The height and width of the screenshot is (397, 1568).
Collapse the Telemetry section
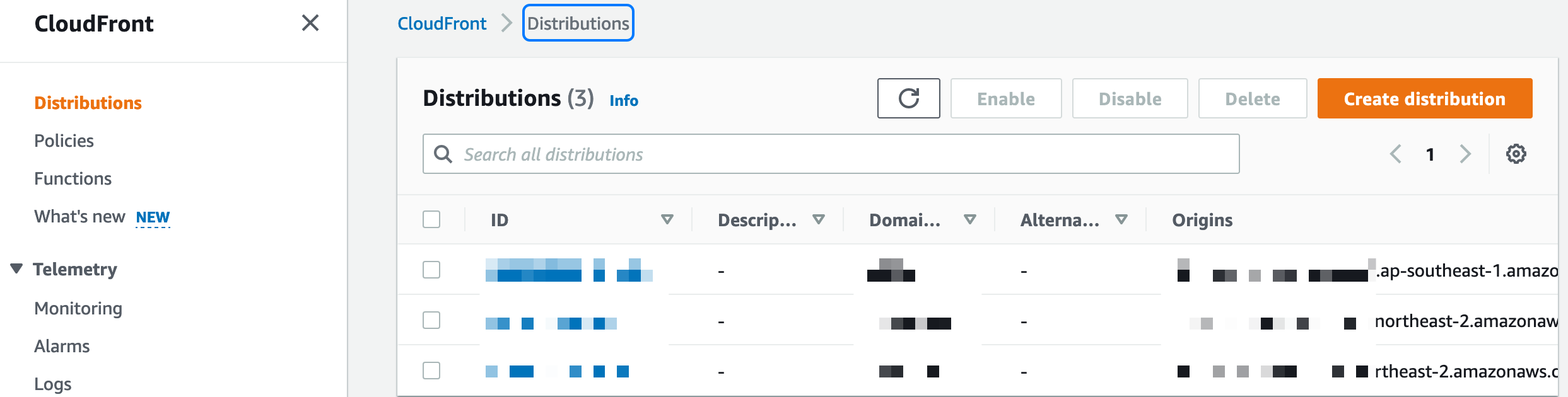click(17, 269)
